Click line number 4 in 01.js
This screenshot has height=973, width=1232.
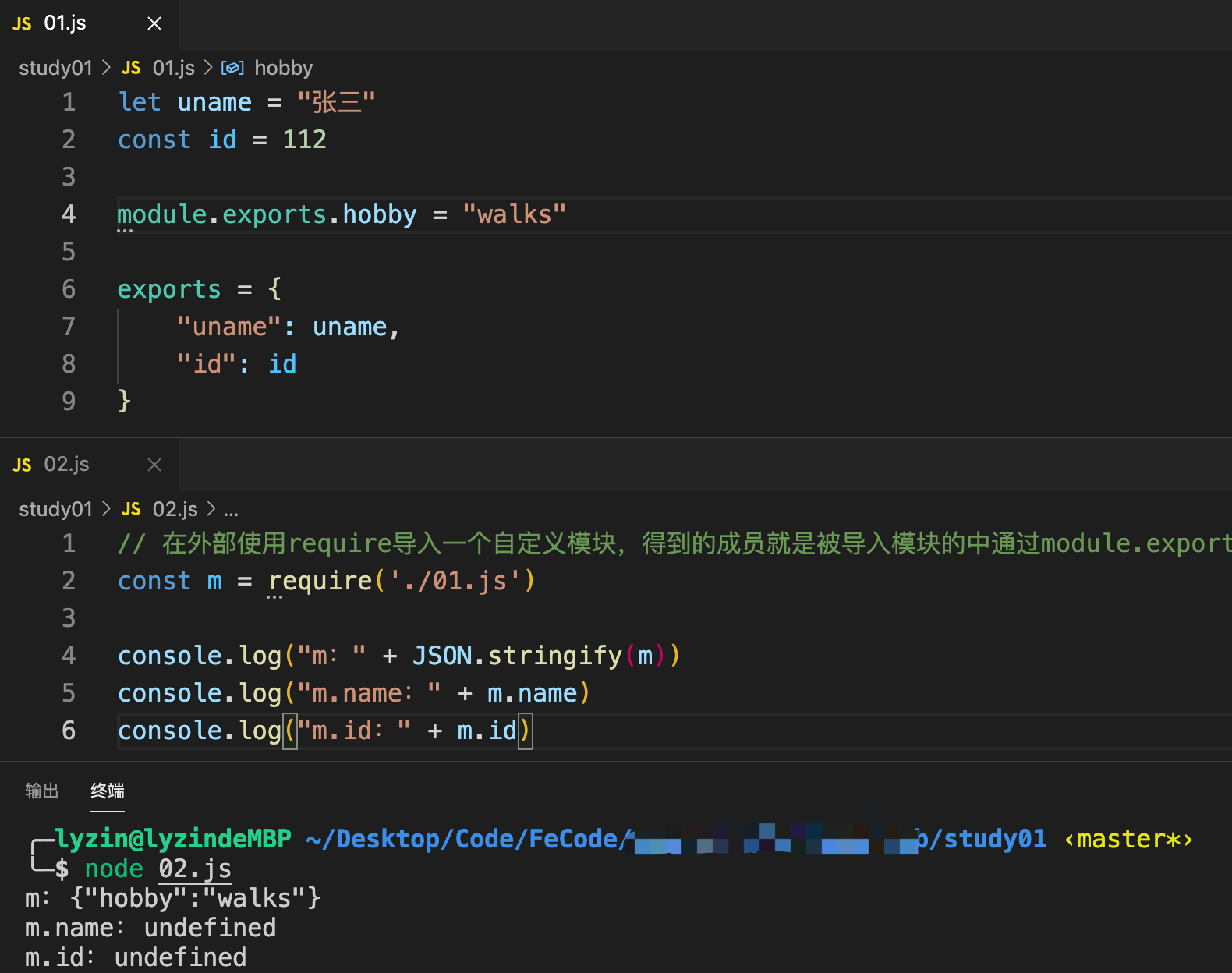69,214
